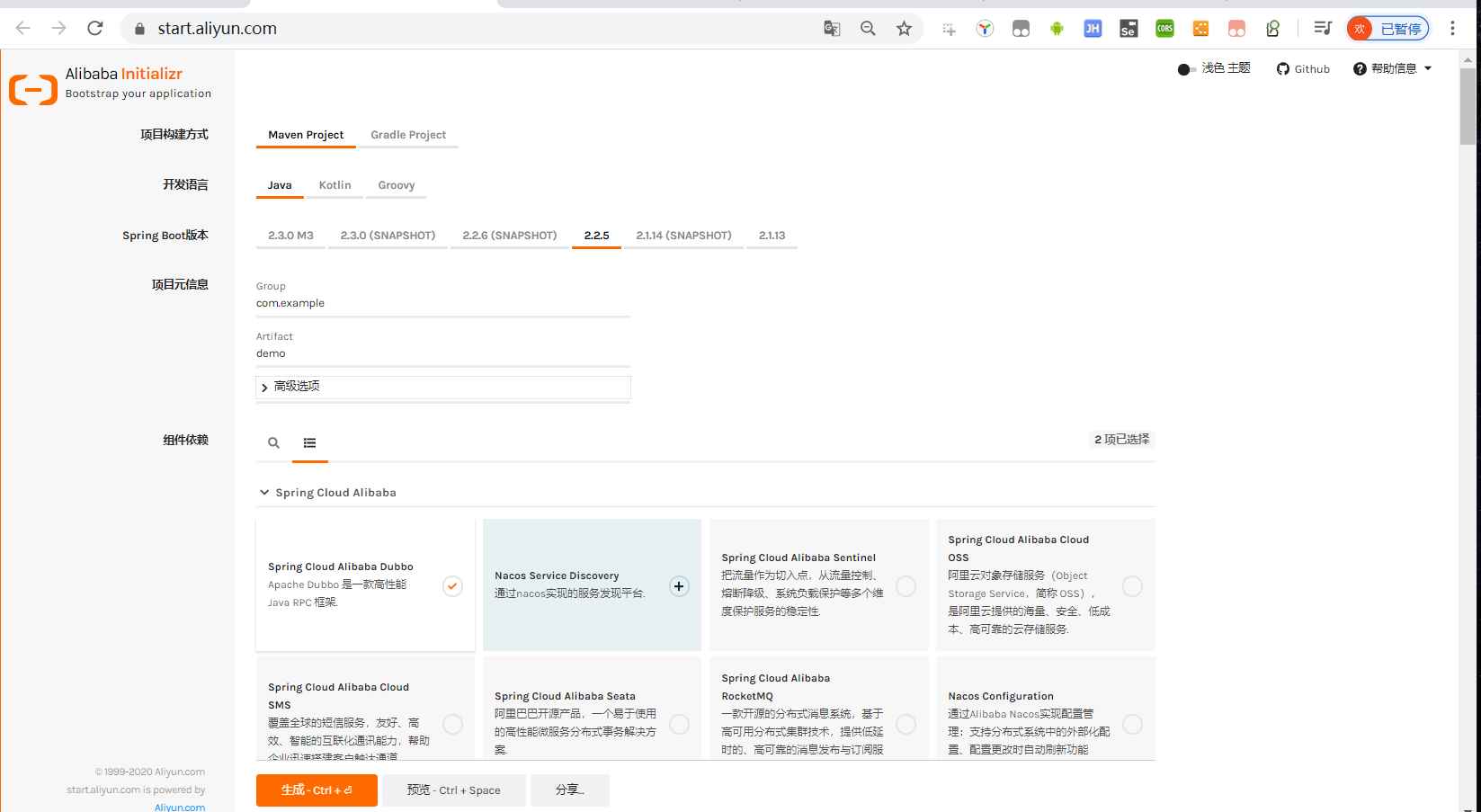Edit the Group field com.example
Viewport: 1481px width, 812px height.
click(x=443, y=304)
